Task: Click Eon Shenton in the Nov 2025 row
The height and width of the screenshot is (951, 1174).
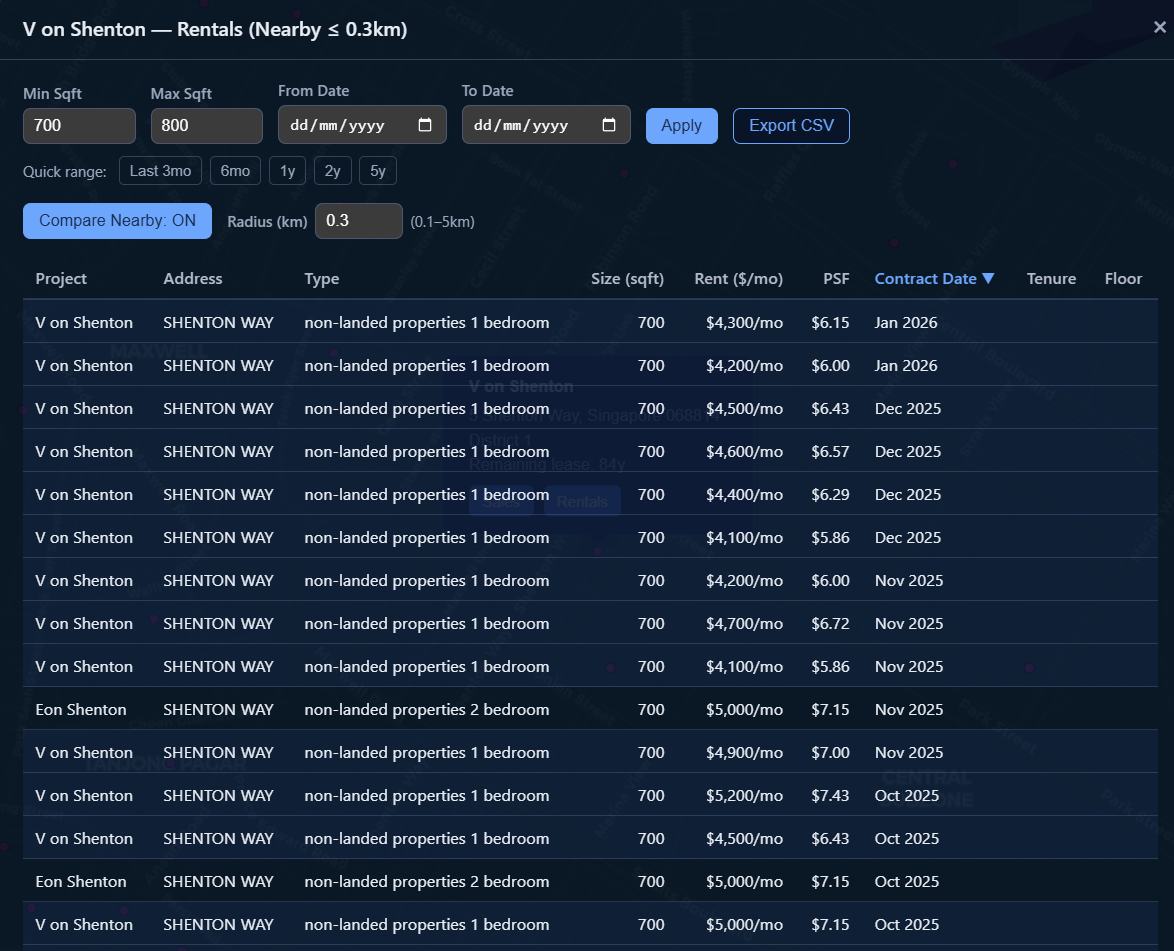Action: [x=81, y=710]
